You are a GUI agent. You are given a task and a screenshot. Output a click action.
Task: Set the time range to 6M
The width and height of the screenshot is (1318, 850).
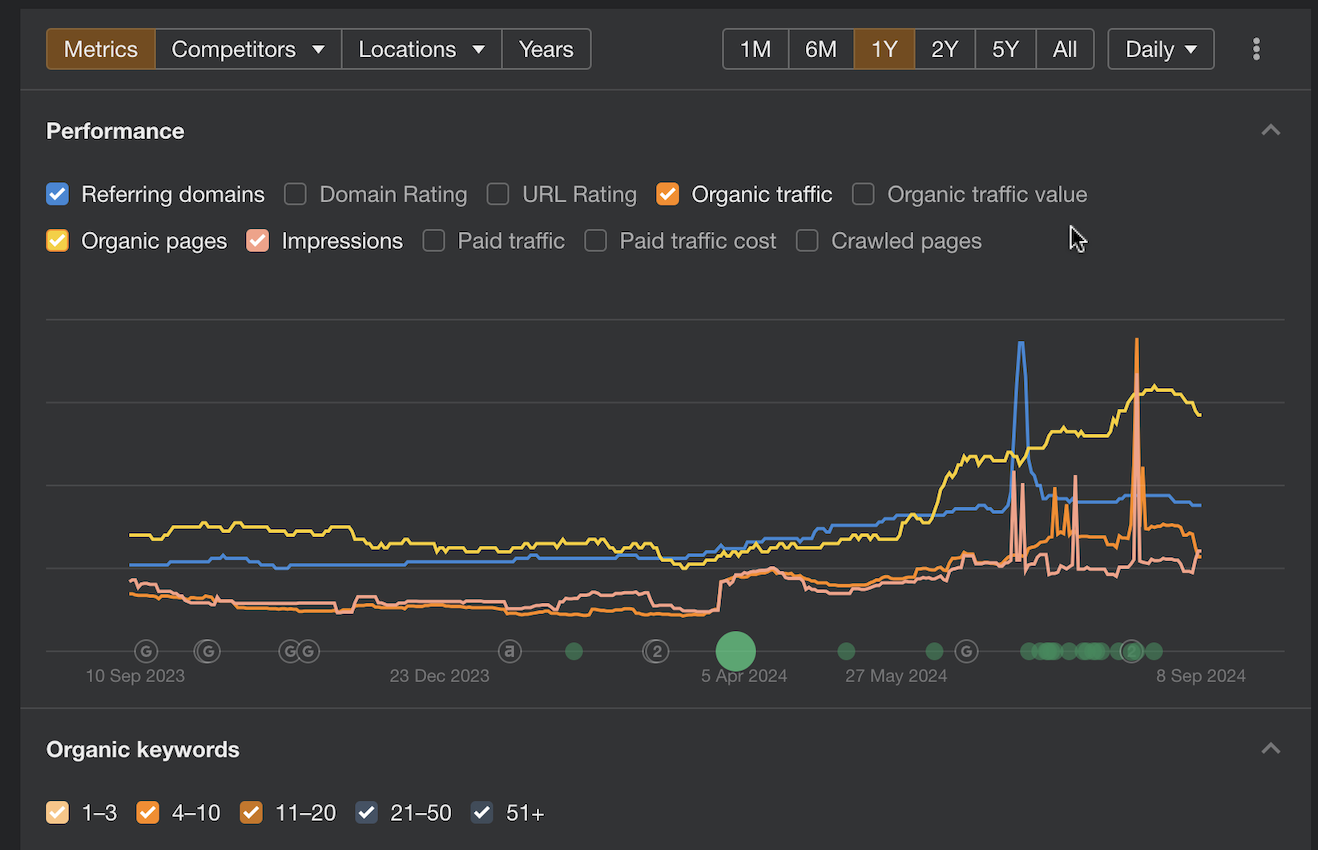[x=820, y=49]
